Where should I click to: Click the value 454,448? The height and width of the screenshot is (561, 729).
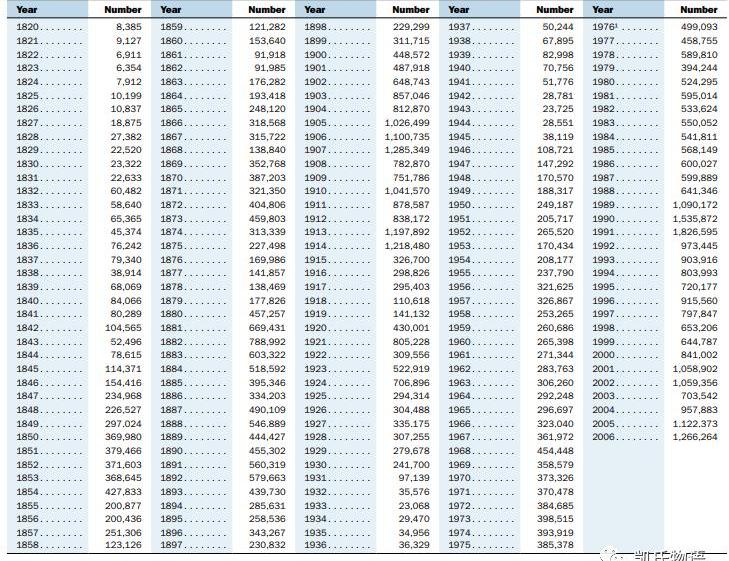[556, 451]
